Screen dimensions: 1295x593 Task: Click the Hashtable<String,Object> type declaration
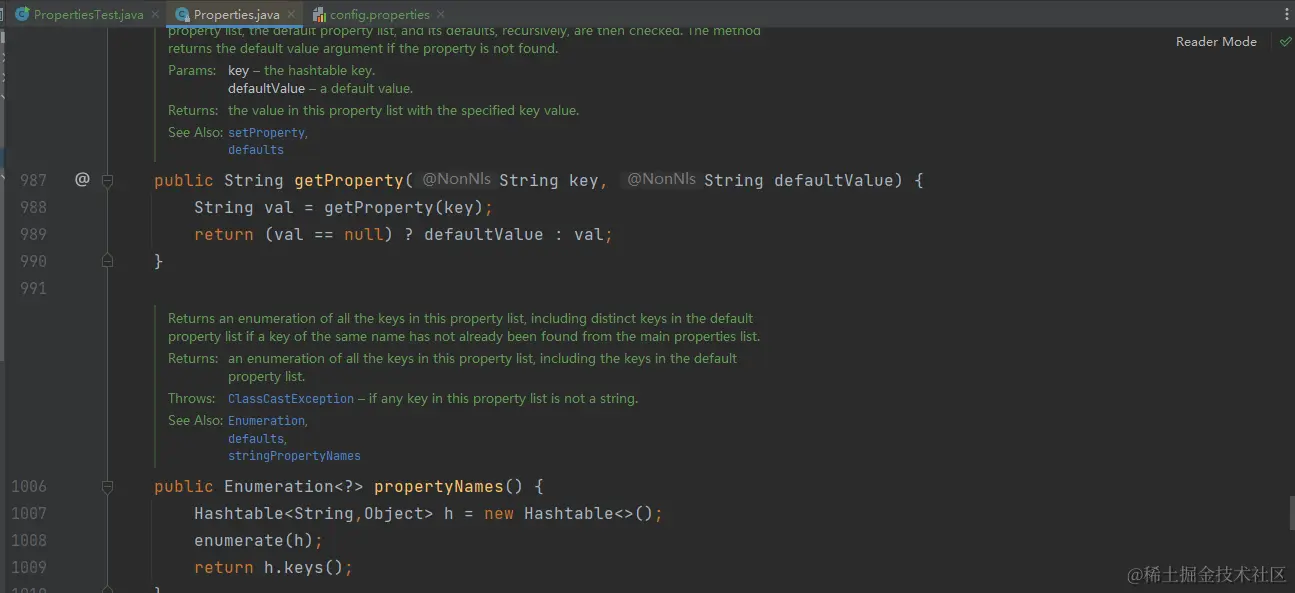[x=314, y=513]
